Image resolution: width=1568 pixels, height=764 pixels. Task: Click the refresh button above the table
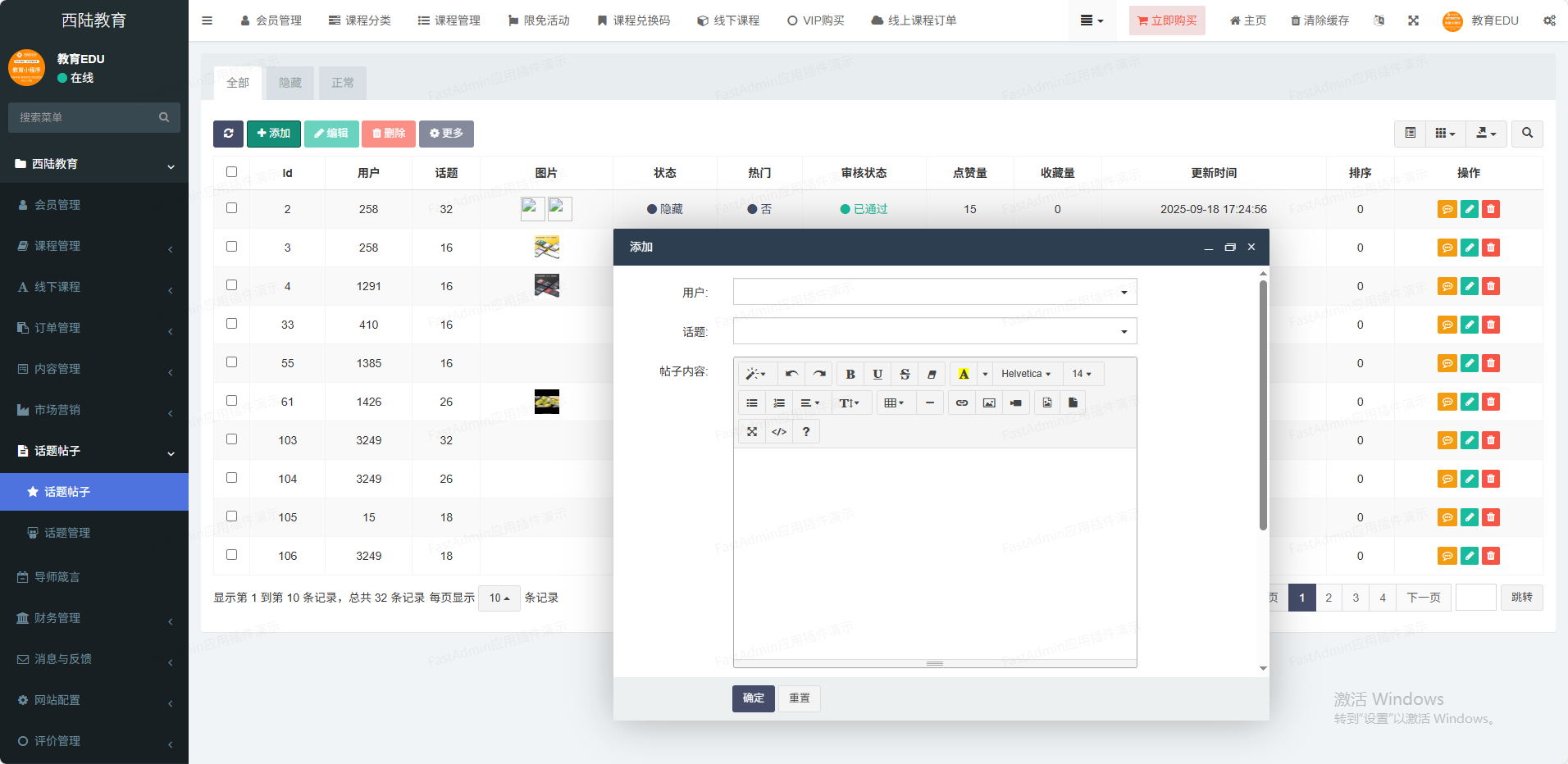click(228, 134)
